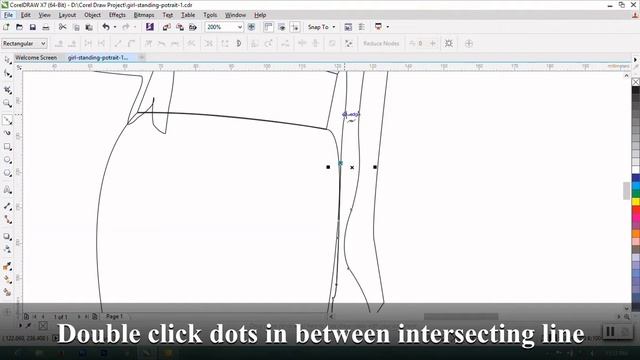Select the Crop tool in the toolbox
The height and width of the screenshot is (360, 640).
(7, 89)
